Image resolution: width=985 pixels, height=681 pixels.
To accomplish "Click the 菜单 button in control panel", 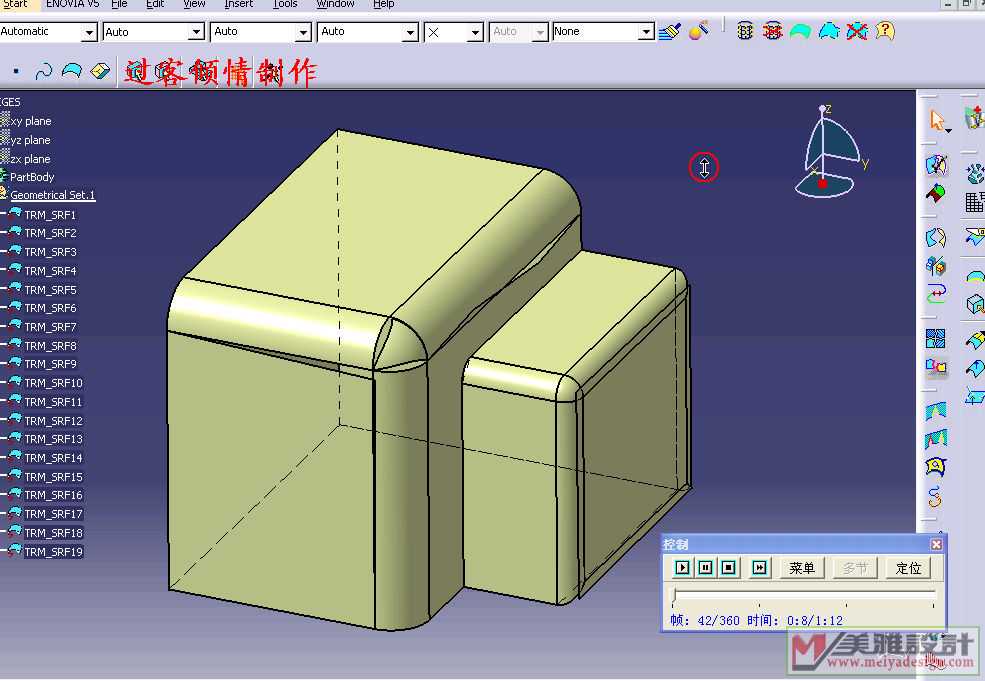I will point(802,568).
